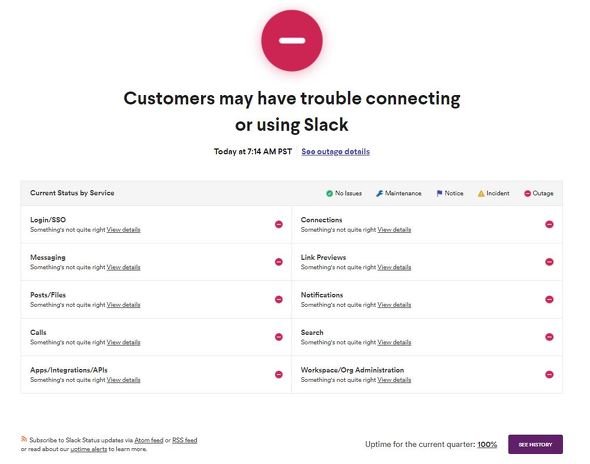590x464 pixels.
Task: Click the green No Issues legend icon
Action: tap(329, 193)
